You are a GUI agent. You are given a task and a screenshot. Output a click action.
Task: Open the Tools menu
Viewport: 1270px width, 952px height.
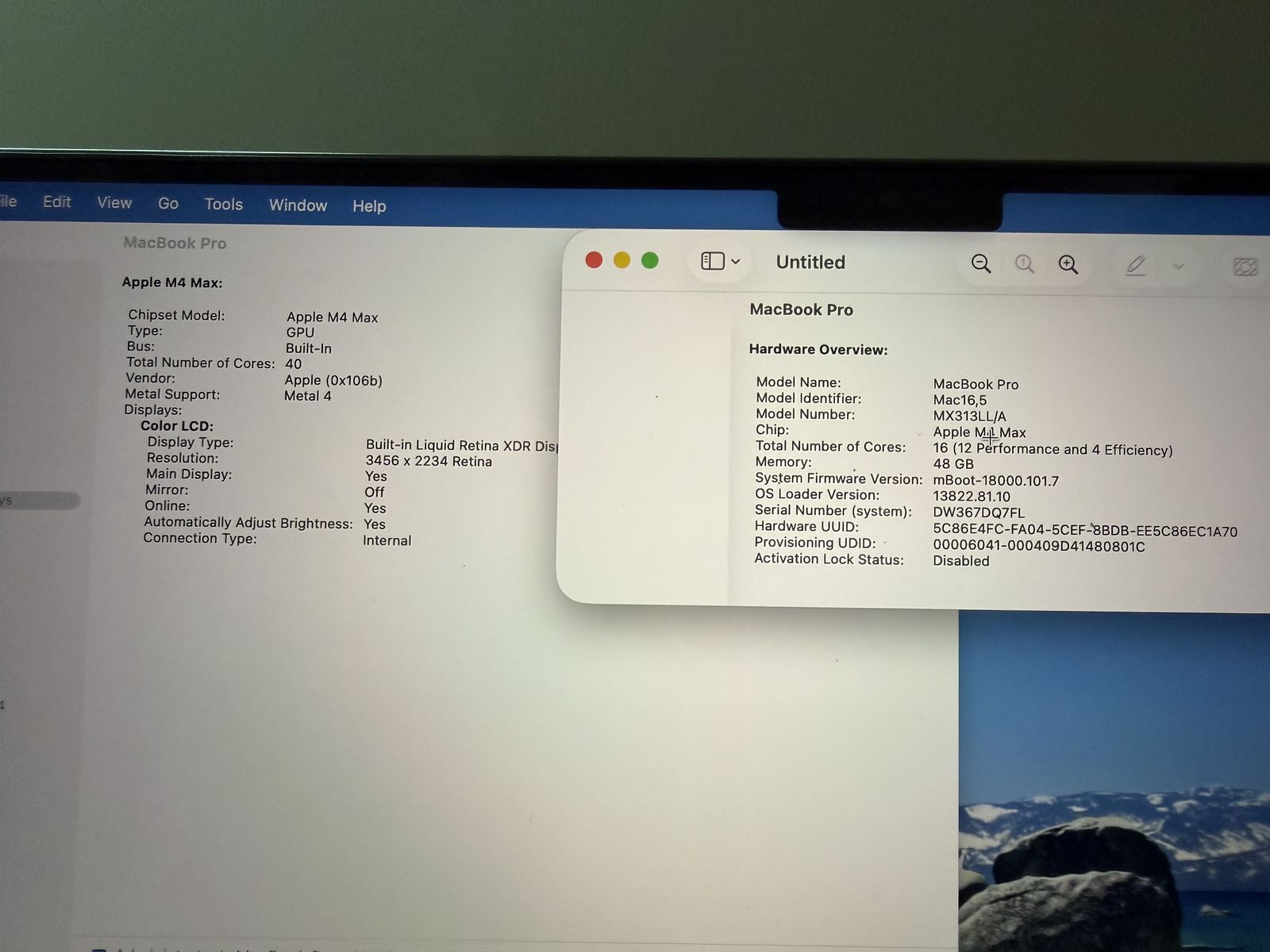point(224,205)
